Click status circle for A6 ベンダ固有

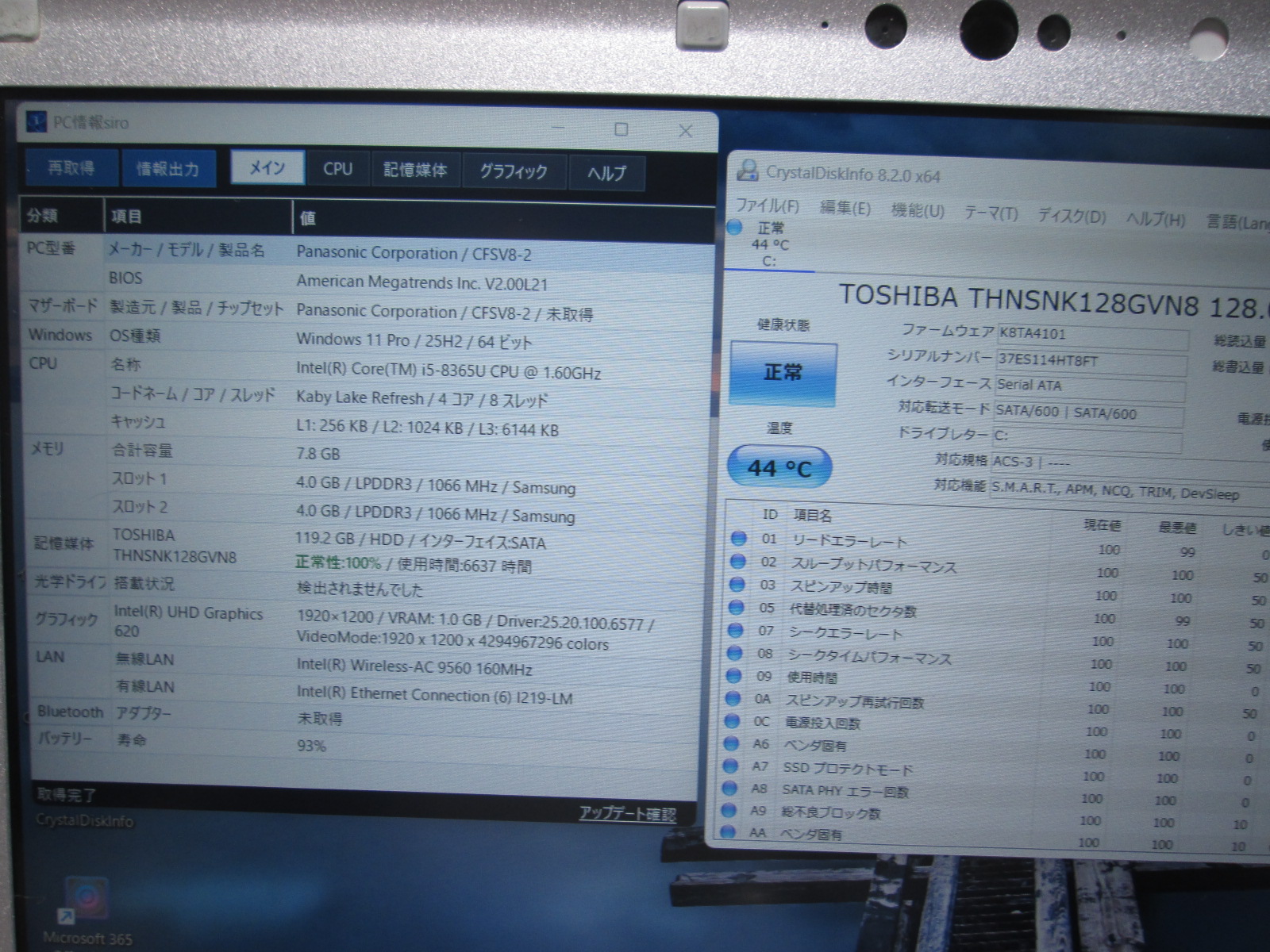731,744
